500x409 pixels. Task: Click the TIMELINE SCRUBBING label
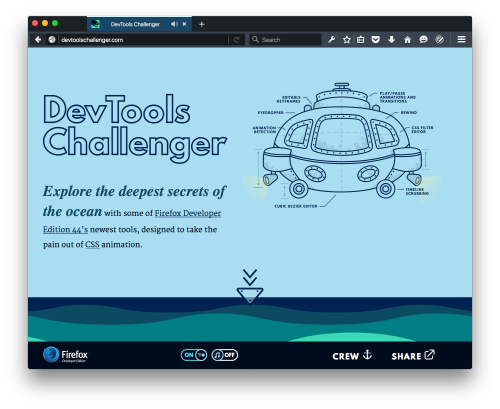coord(417,191)
